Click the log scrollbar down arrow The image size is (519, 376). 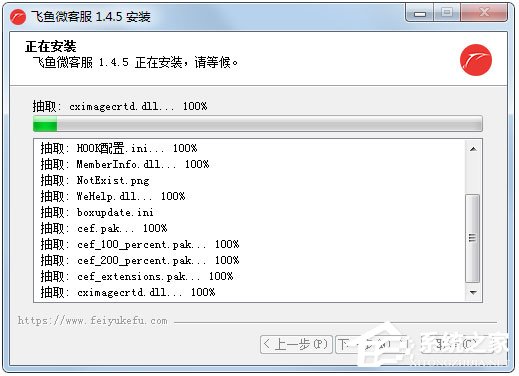pyautogui.click(x=473, y=293)
